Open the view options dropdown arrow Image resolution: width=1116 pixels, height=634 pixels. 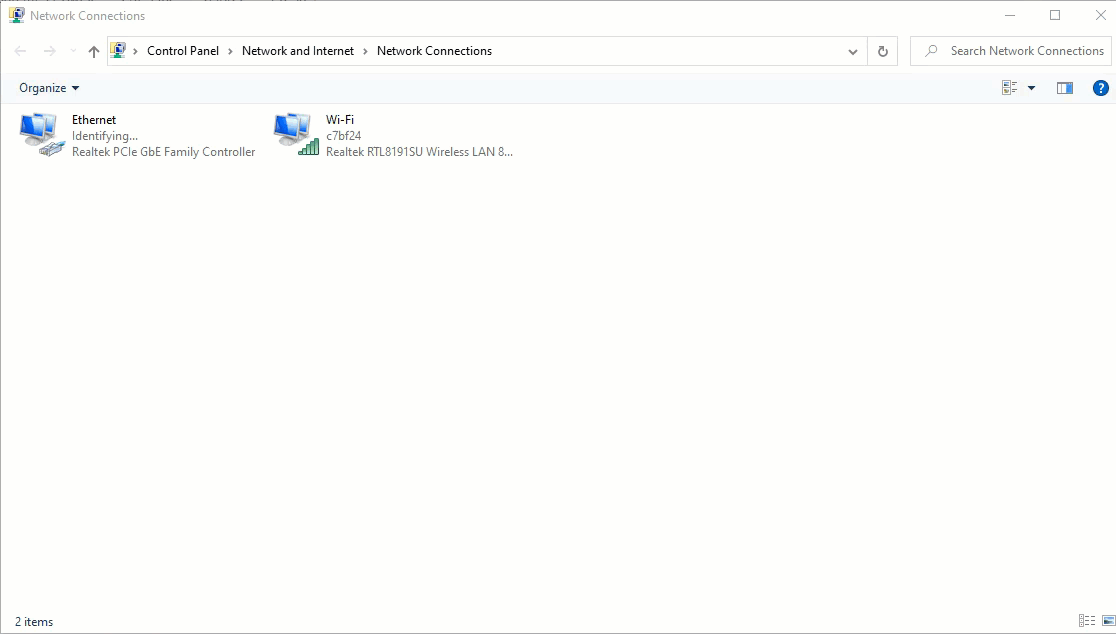coord(1031,88)
